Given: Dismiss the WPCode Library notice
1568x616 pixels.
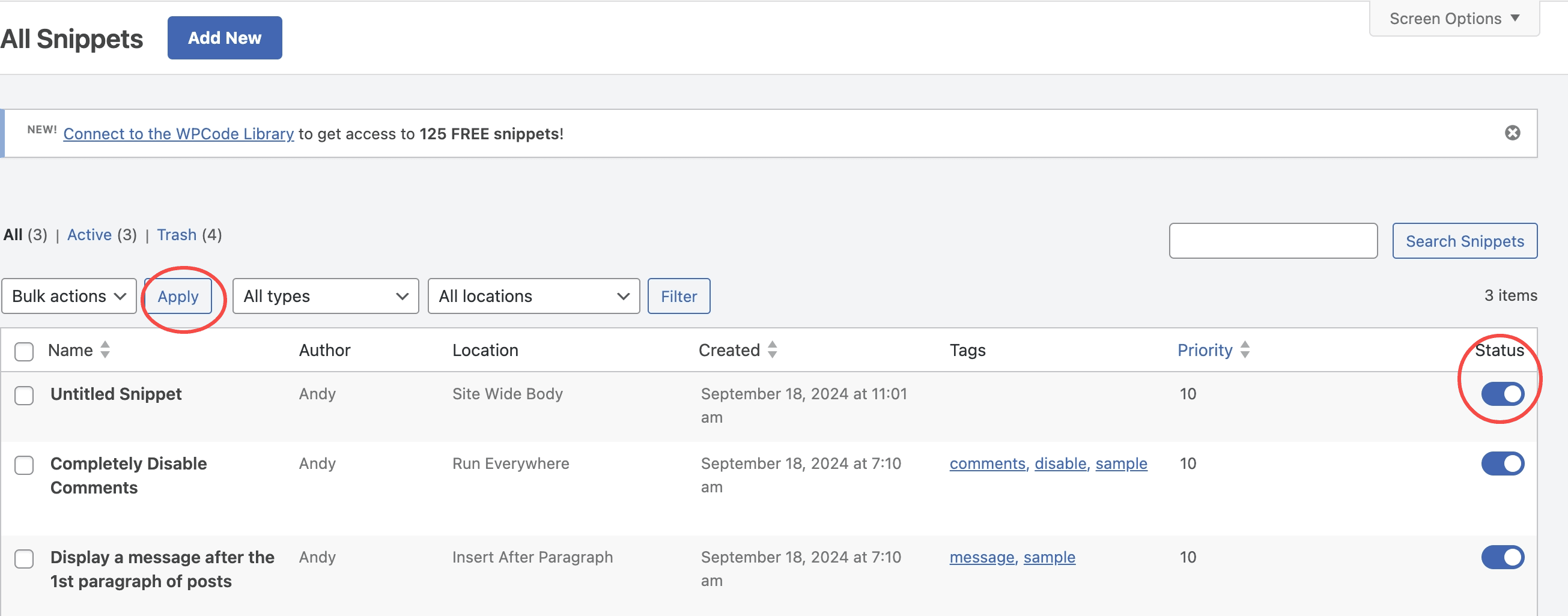Looking at the screenshot, I should 1512,133.
